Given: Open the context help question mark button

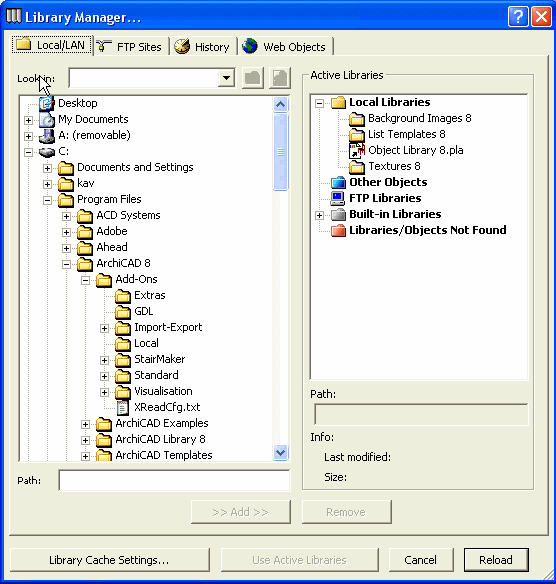Looking at the screenshot, I should 518,17.
